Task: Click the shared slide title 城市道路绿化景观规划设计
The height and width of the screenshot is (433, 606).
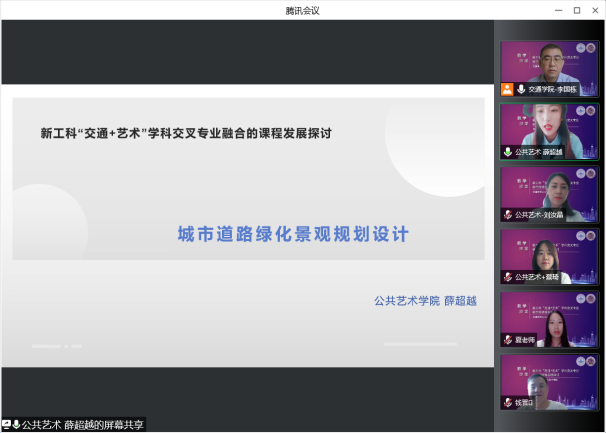Action: pyautogui.click(x=293, y=234)
